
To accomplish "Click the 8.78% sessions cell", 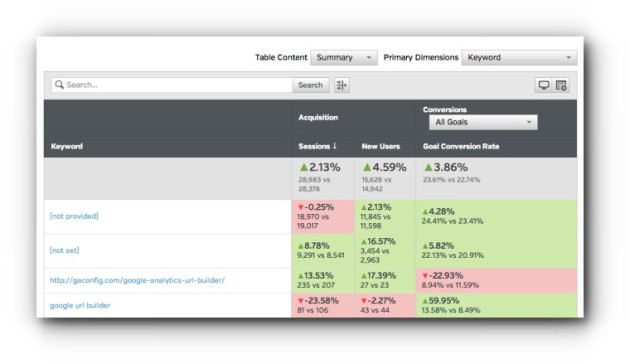I will tap(323, 251).
